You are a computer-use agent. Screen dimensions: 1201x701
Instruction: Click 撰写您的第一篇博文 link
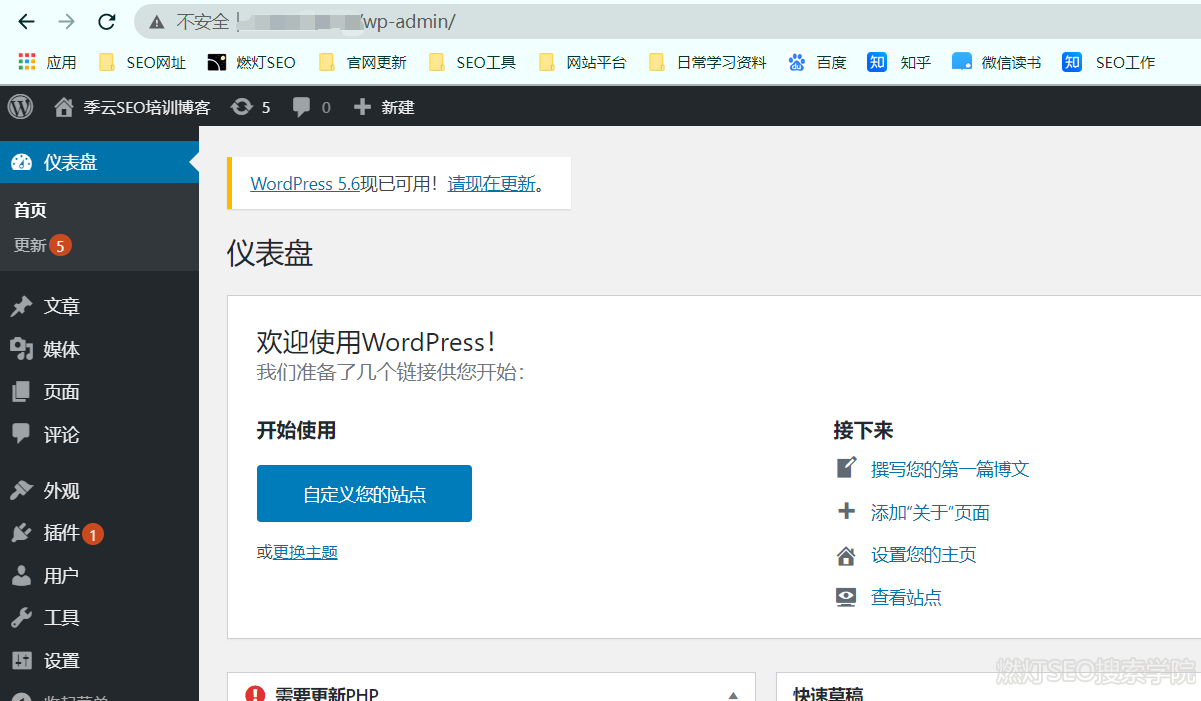point(950,469)
